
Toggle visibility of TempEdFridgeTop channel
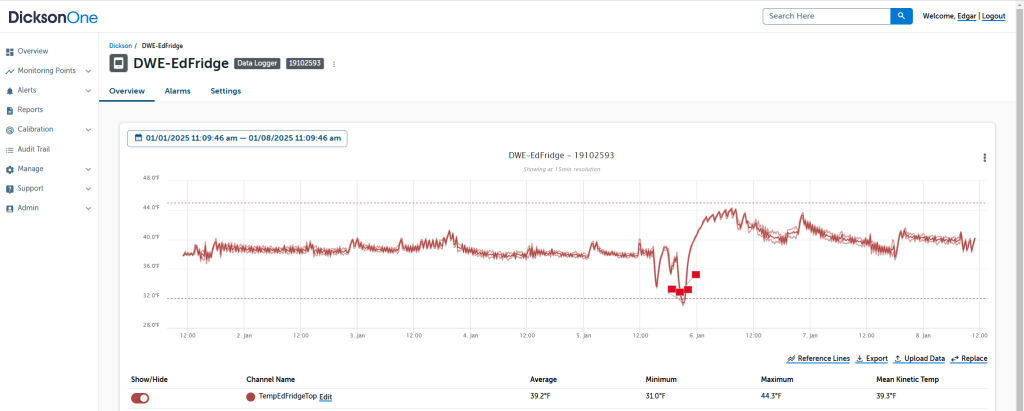140,397
